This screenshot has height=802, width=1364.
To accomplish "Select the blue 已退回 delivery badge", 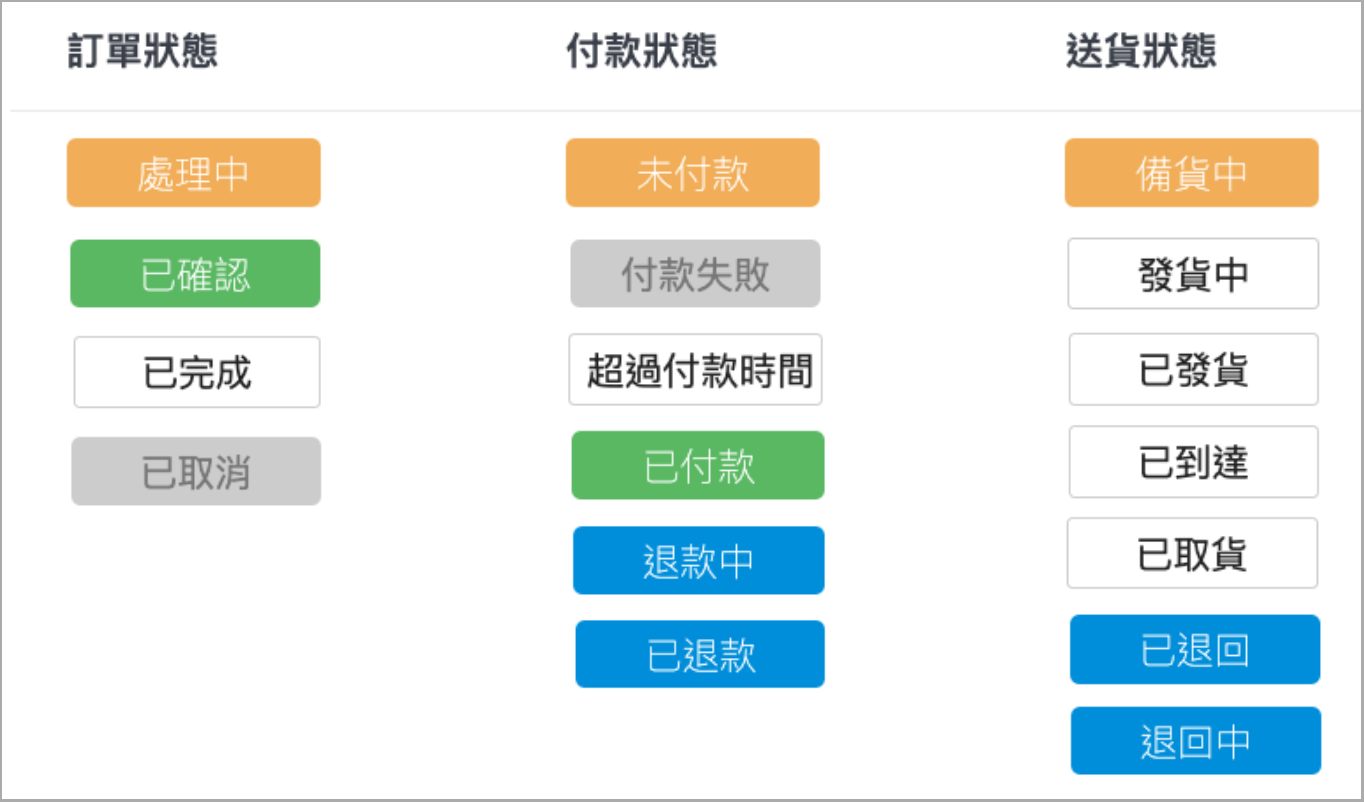I will coord(1195,650).
